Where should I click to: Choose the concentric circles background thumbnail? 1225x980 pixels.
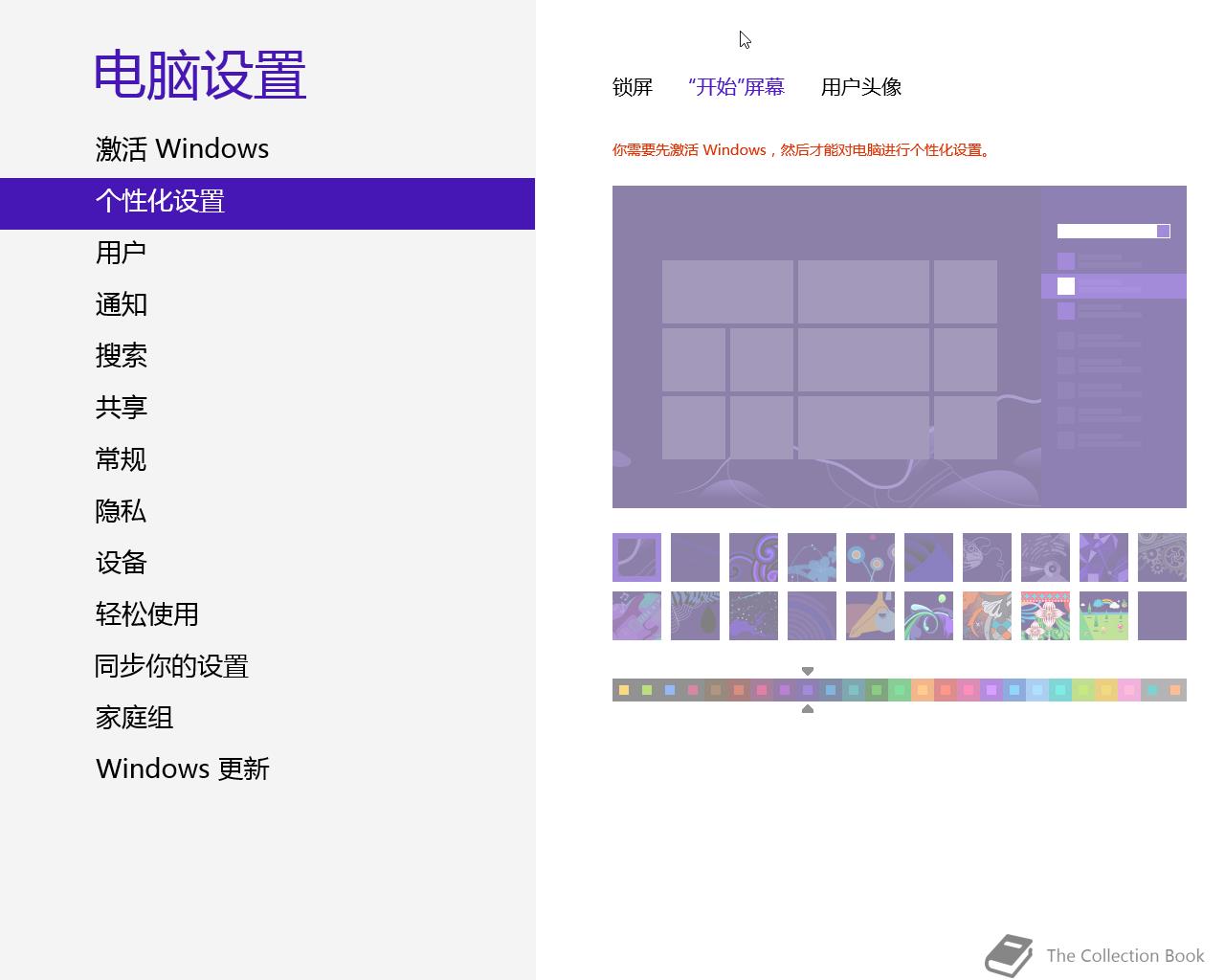(812, 615)
